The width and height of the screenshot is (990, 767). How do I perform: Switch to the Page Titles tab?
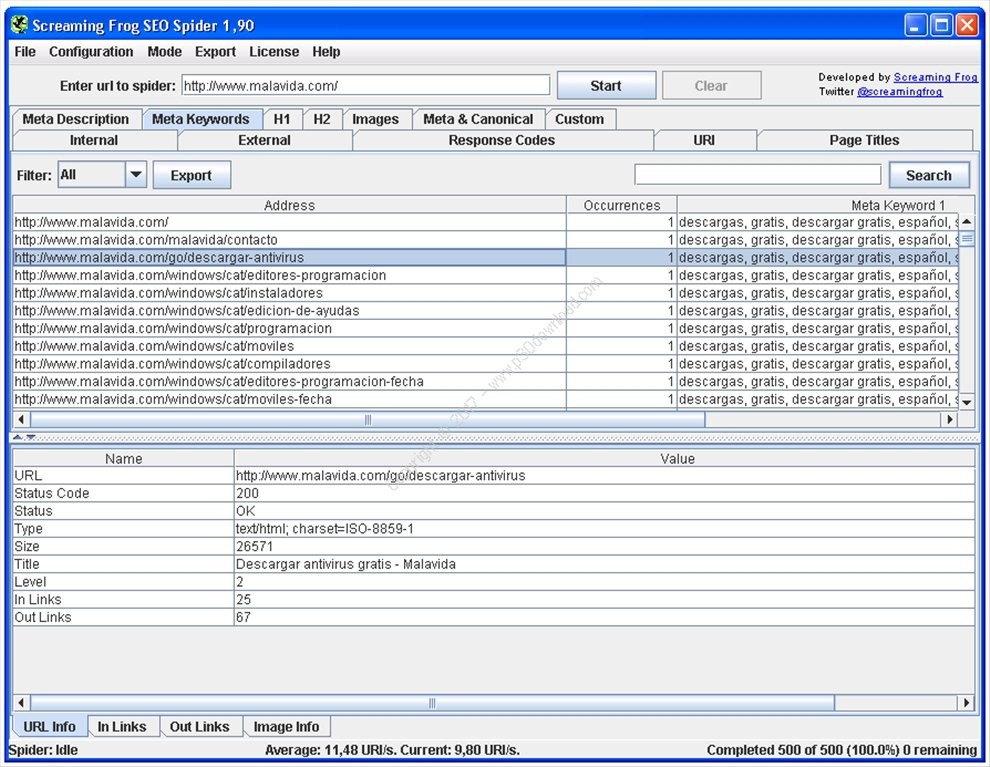[864, 140]
